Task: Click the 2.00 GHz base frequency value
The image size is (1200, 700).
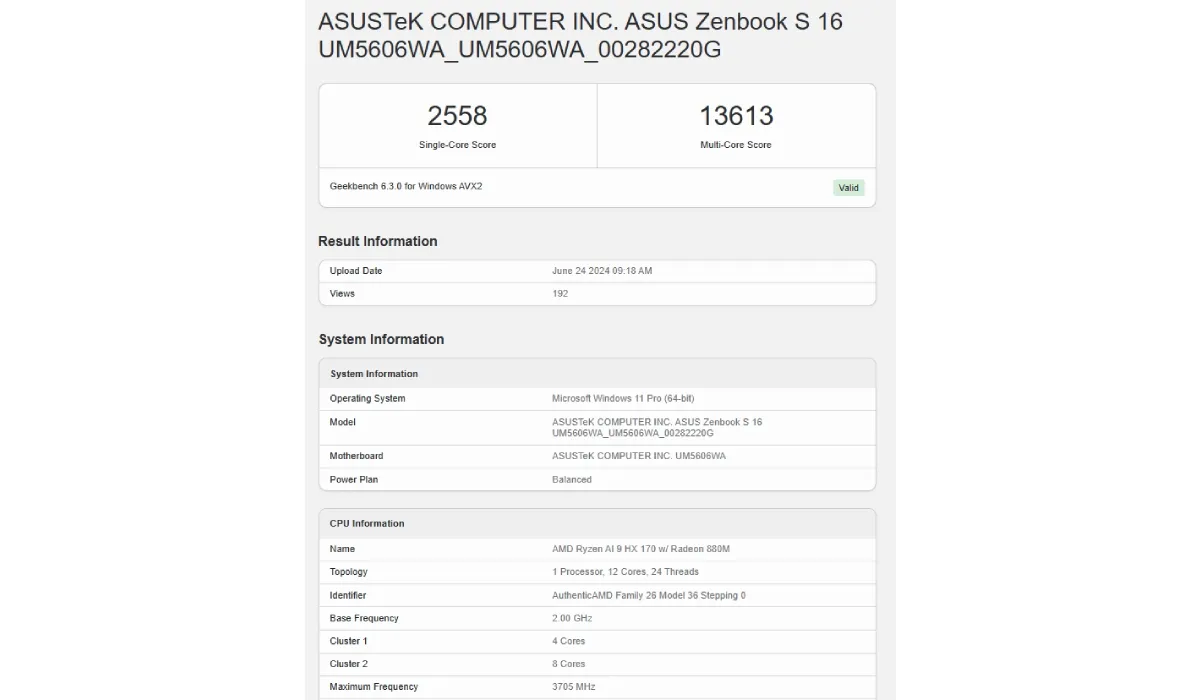Action: pyautogui.click(x=574, y=618)
